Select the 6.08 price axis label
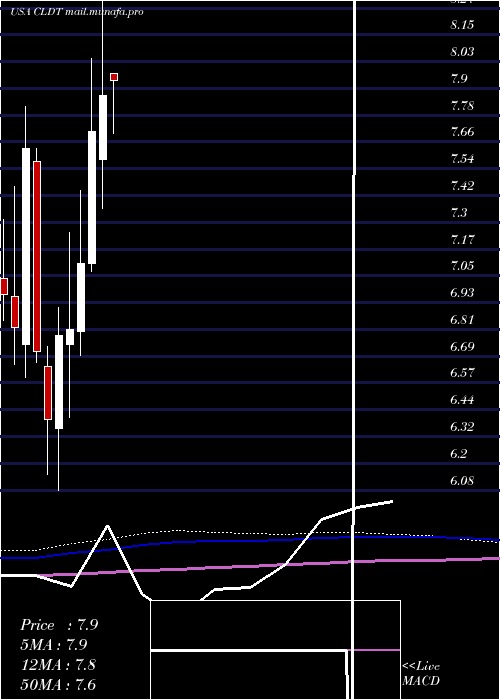Screen dimensions: 500x700 (x=462, y=480)
